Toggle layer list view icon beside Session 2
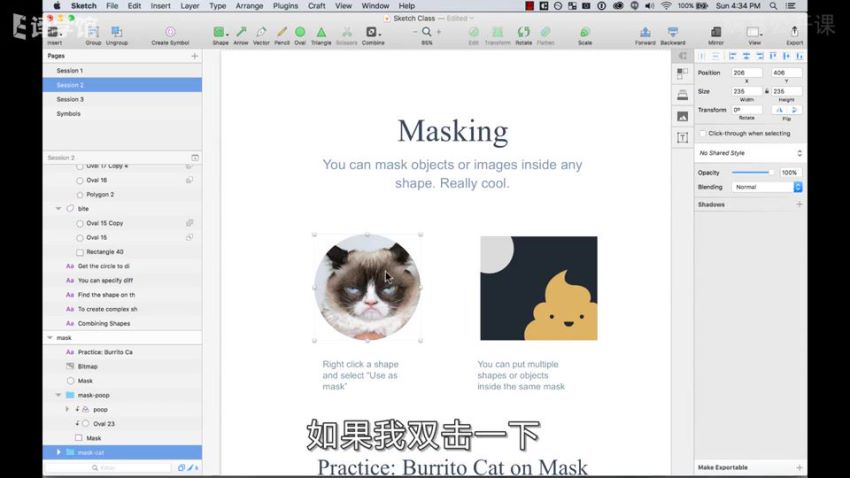850x478 pixels. pyautogui.click(x=195, y=158)
